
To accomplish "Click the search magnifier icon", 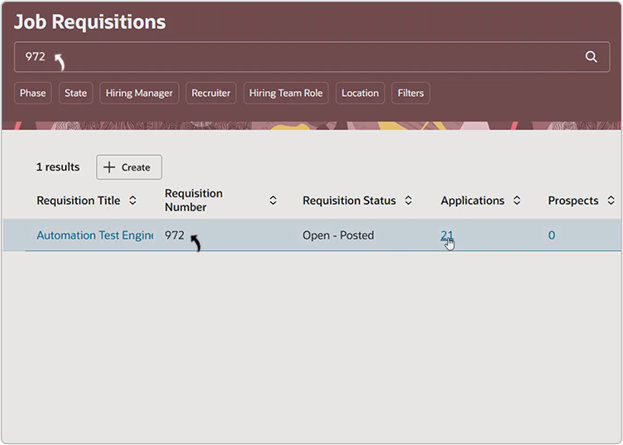I will click(x=591, y=57).
